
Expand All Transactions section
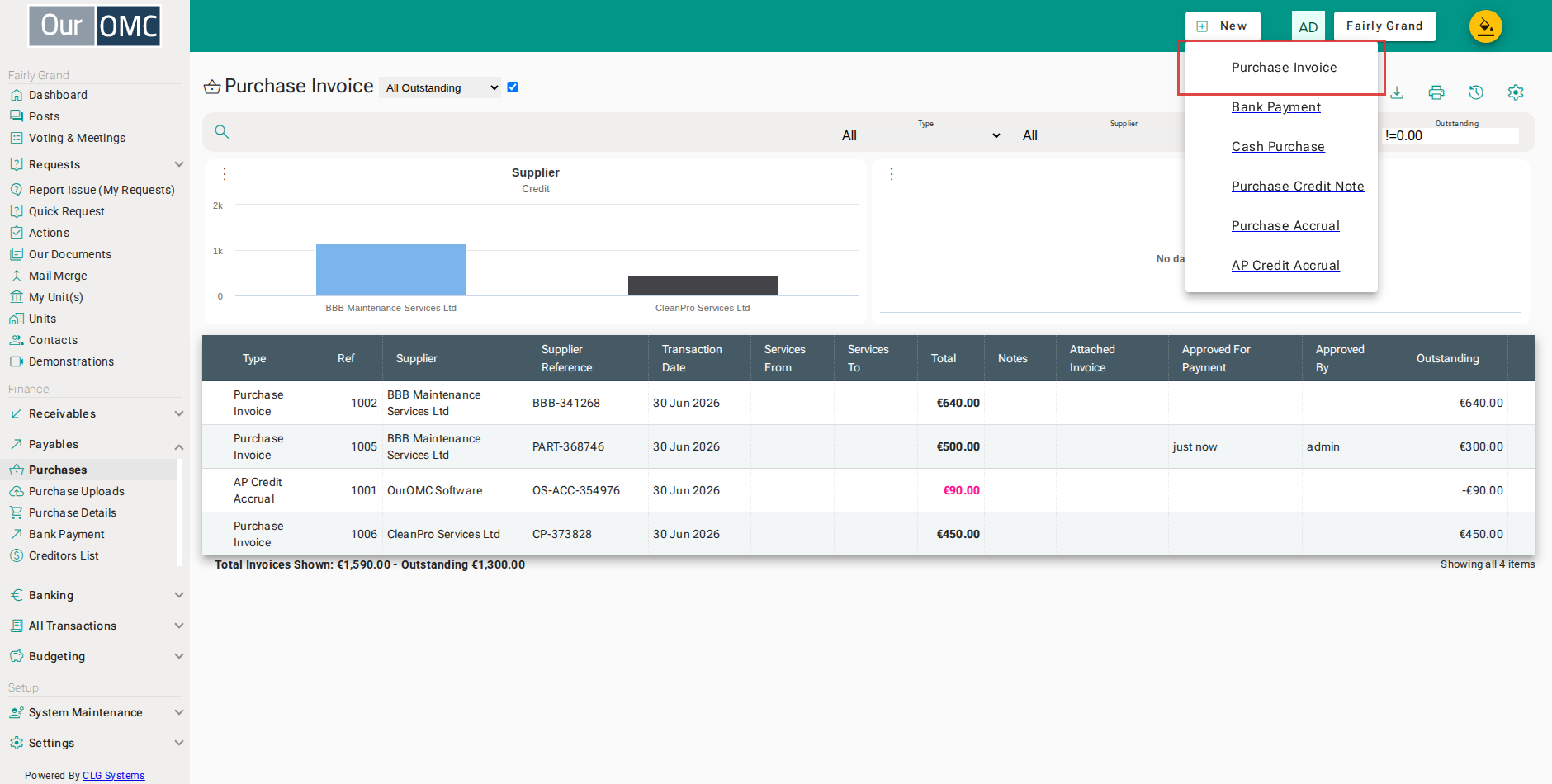pos(95,626)
